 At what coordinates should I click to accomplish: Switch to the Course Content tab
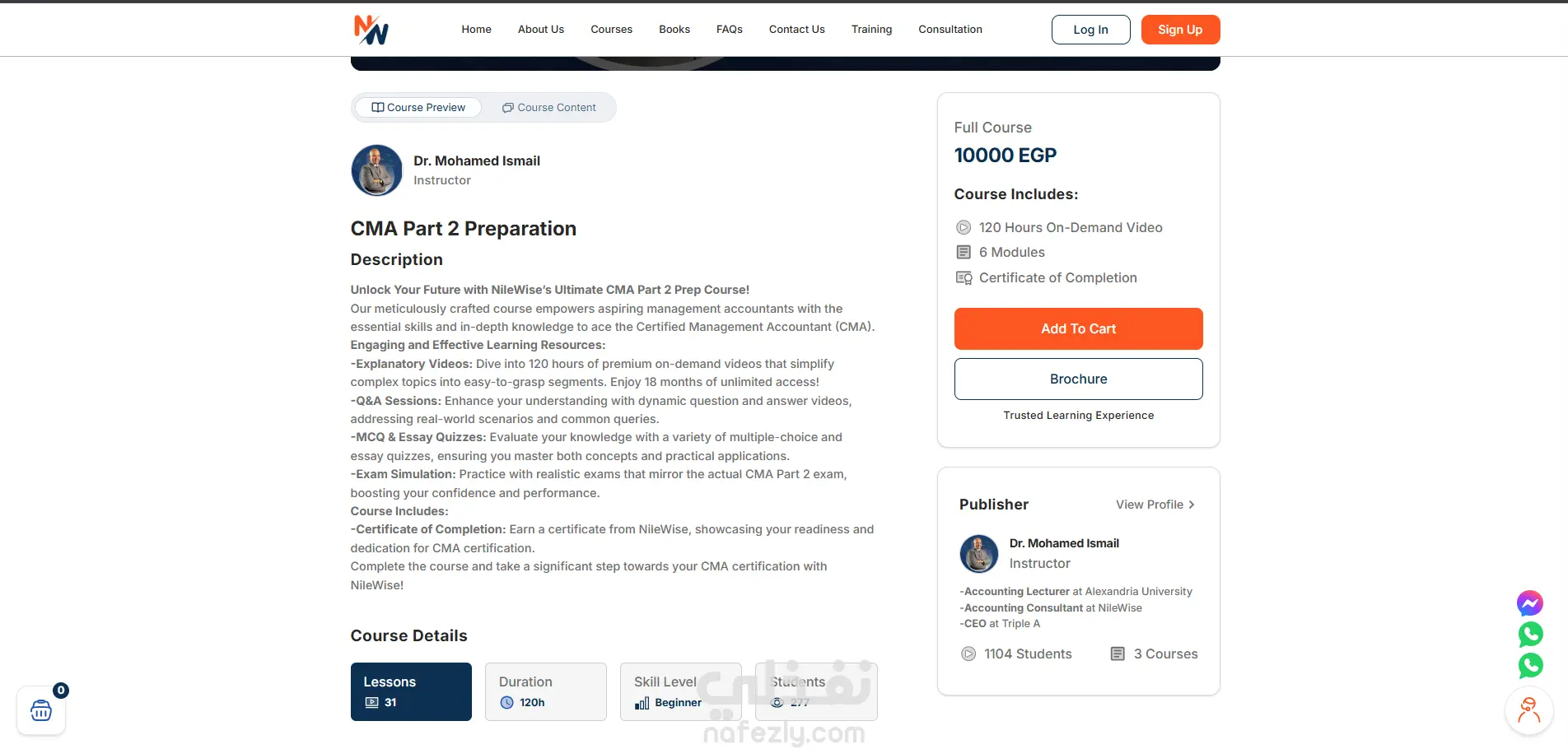pyautogui.click(x=549, y=108)
